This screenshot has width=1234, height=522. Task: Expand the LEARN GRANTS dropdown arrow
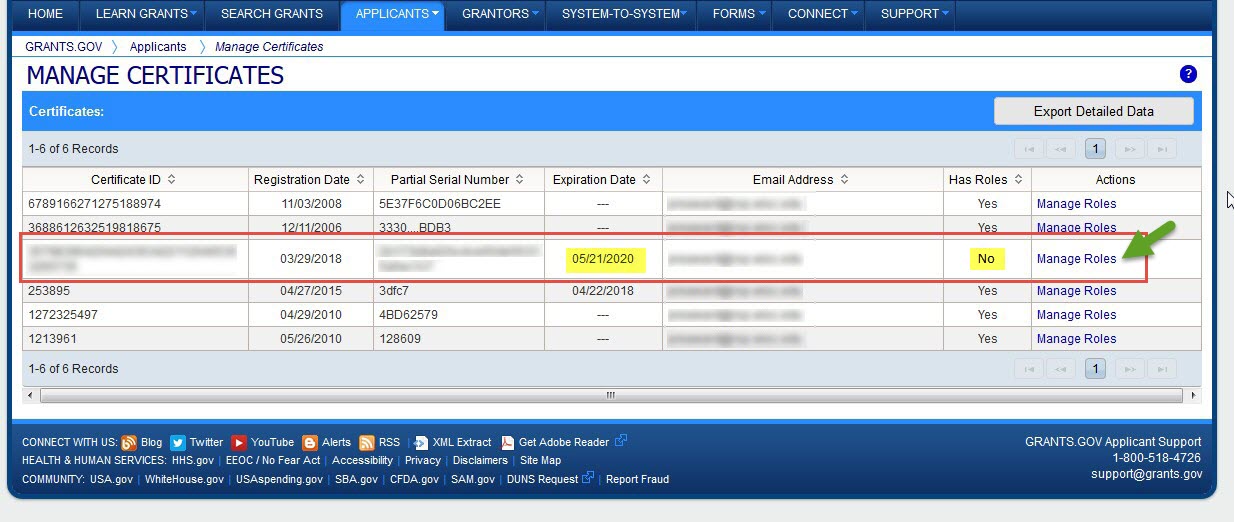coord(193,14)
